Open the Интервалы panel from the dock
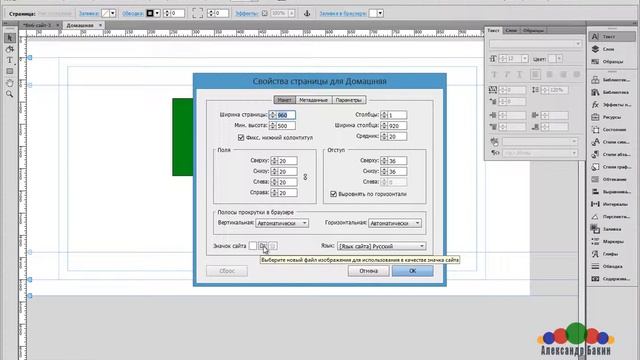 coord(611,204)
